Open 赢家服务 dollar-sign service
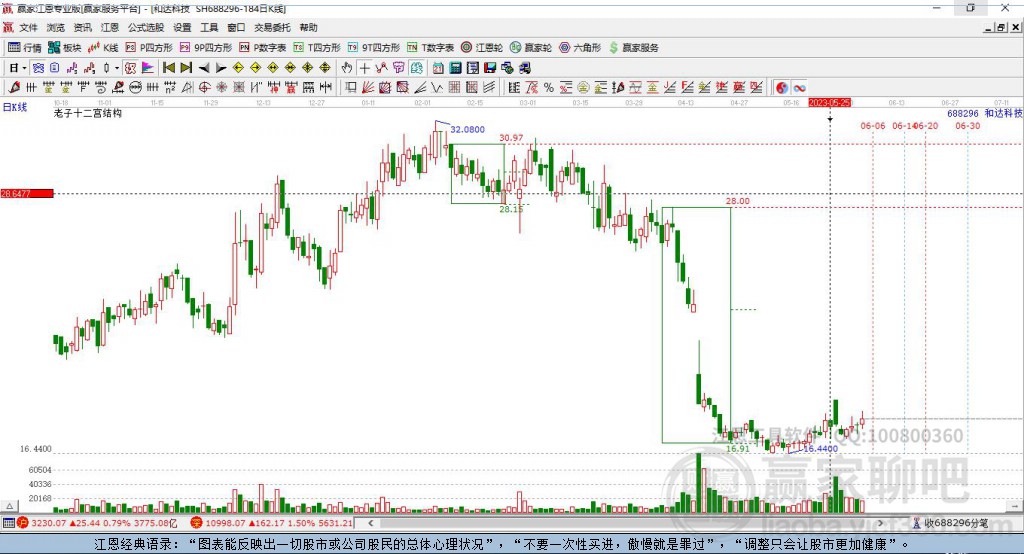 pyautogui.click(x=634, y=48)
